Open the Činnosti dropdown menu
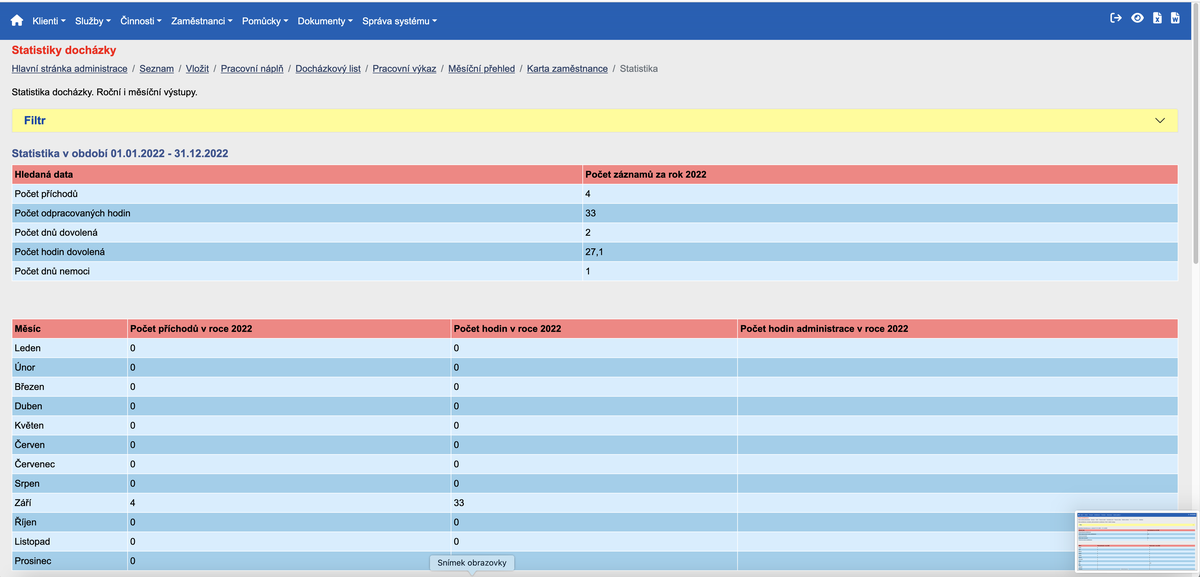The width and height of the screenshot is (1200, 577). (x=140, y=20)
